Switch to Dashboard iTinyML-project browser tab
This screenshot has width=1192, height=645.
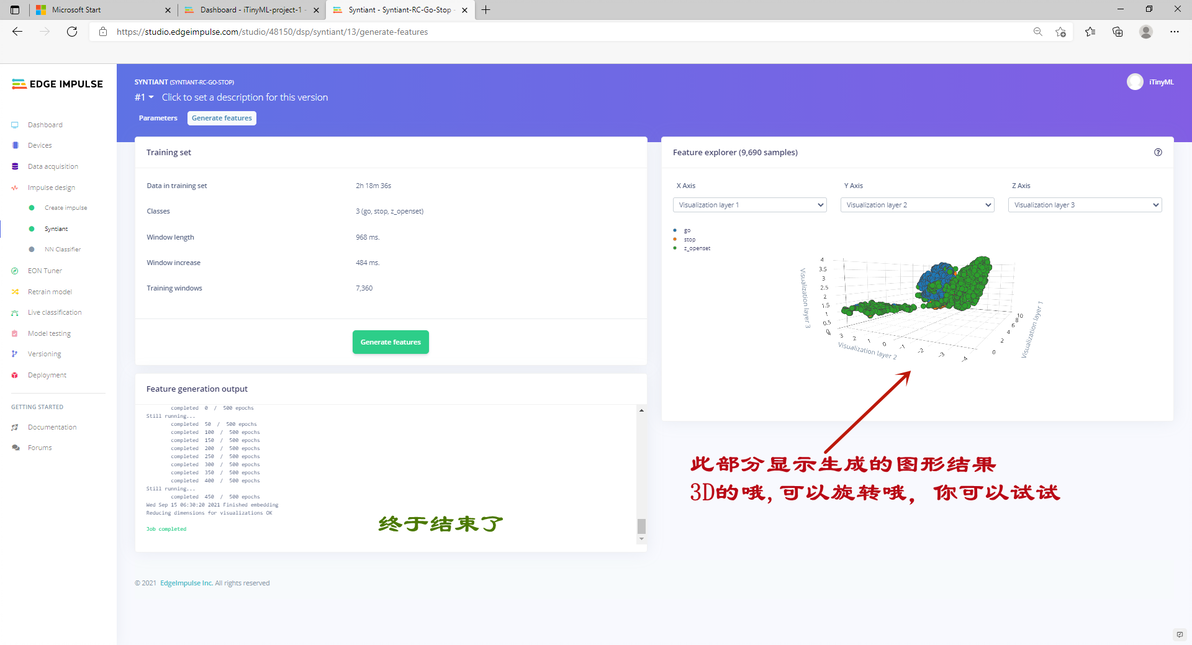(251, 10)
